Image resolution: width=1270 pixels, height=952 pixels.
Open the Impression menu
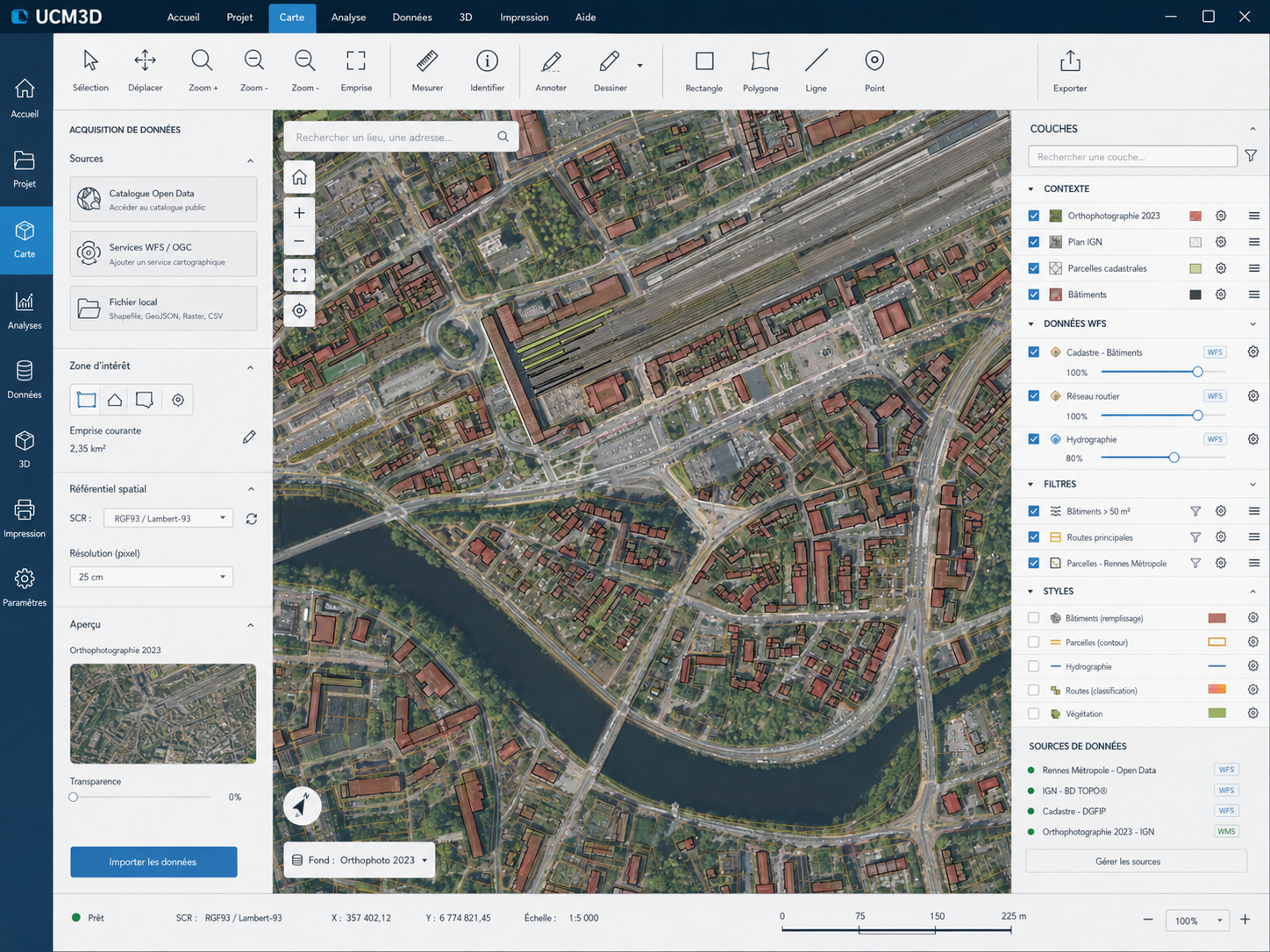[x=524, y=17]
